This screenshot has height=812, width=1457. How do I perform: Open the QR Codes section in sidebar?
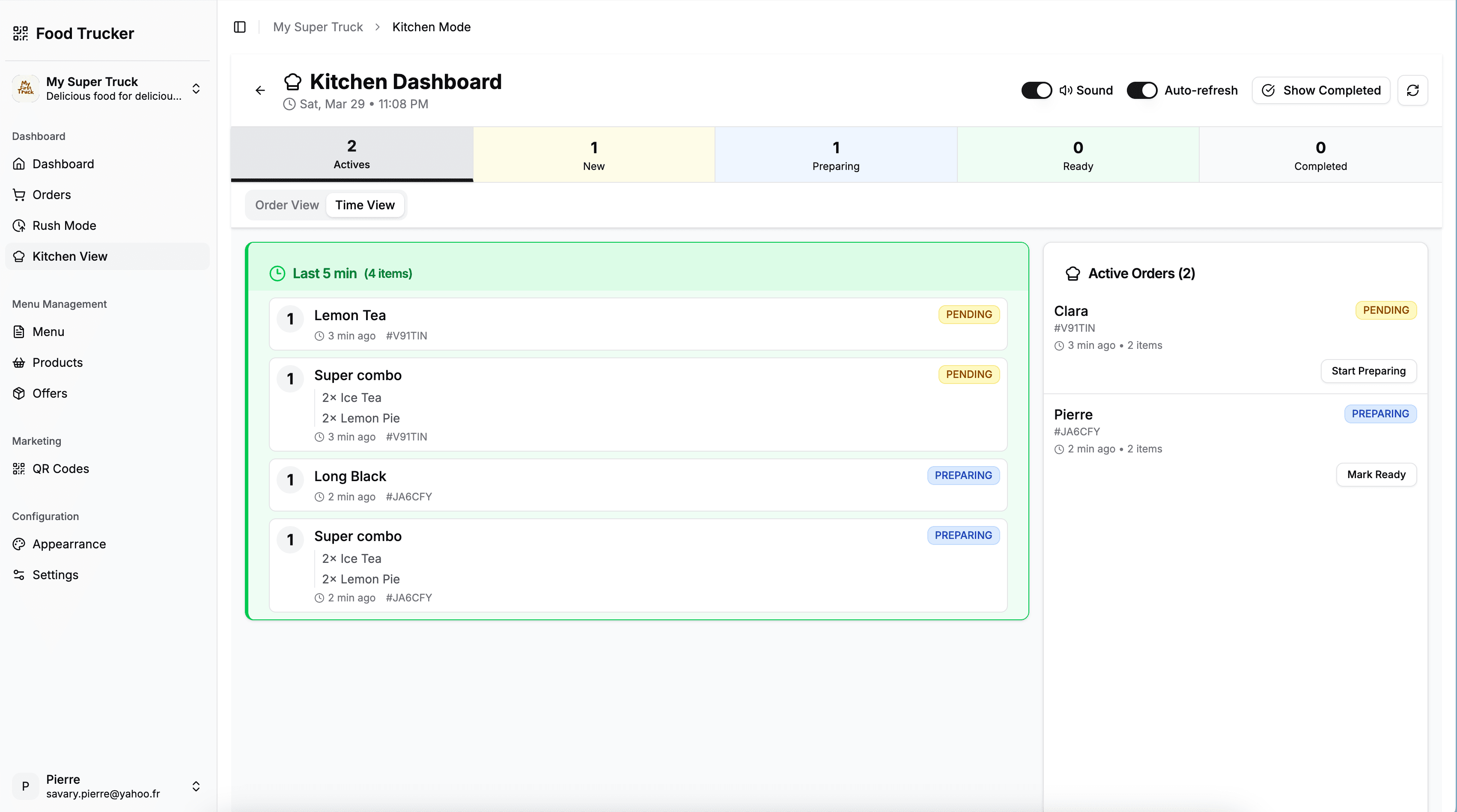(x=60, y=468)
